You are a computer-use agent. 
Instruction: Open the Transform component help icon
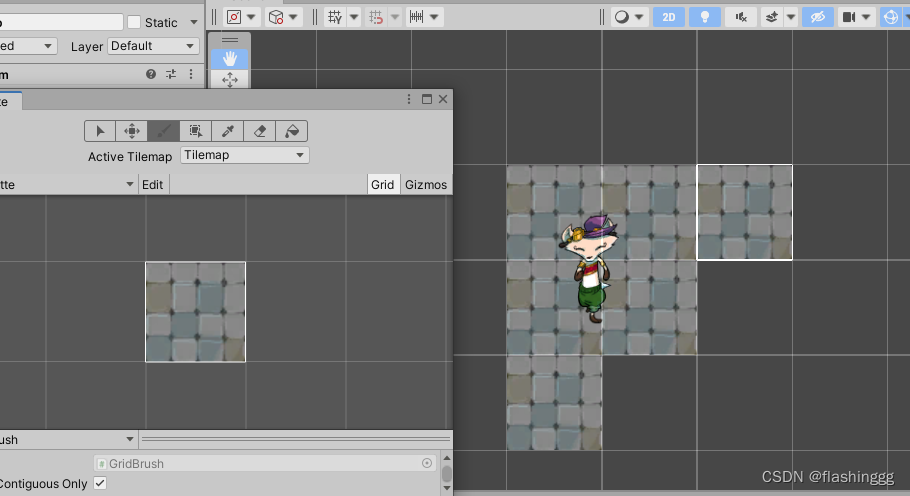point(151,74)
